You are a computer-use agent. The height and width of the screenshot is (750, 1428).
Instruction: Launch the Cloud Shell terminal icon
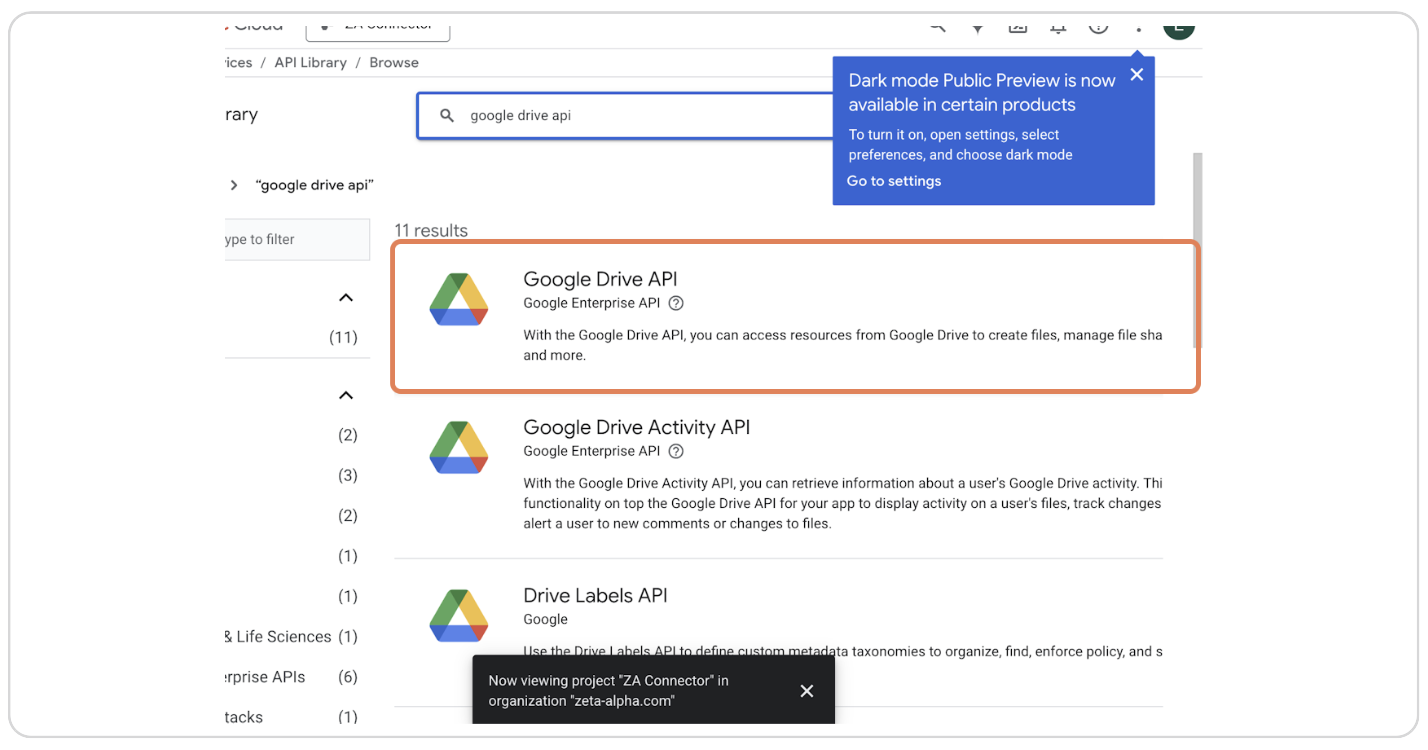tap(1018, 27)
